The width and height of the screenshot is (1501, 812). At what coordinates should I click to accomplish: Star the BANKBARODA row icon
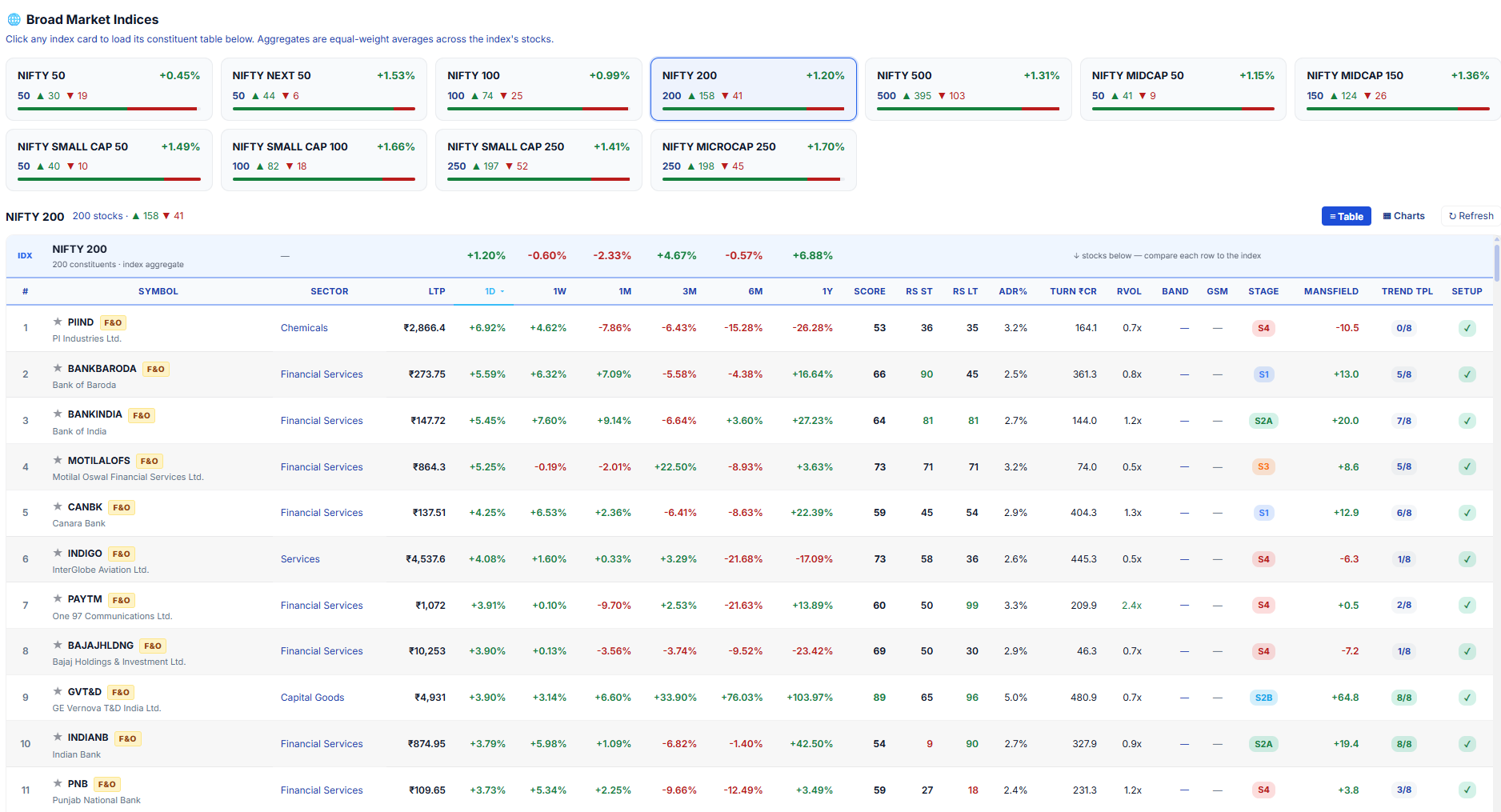[x=58, y=368]
